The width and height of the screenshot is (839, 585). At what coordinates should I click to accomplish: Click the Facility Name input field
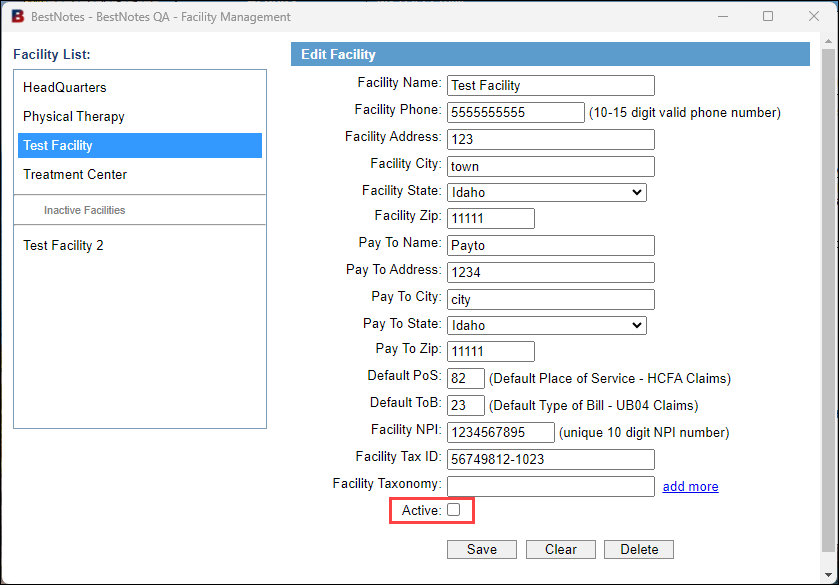[551, 86]
